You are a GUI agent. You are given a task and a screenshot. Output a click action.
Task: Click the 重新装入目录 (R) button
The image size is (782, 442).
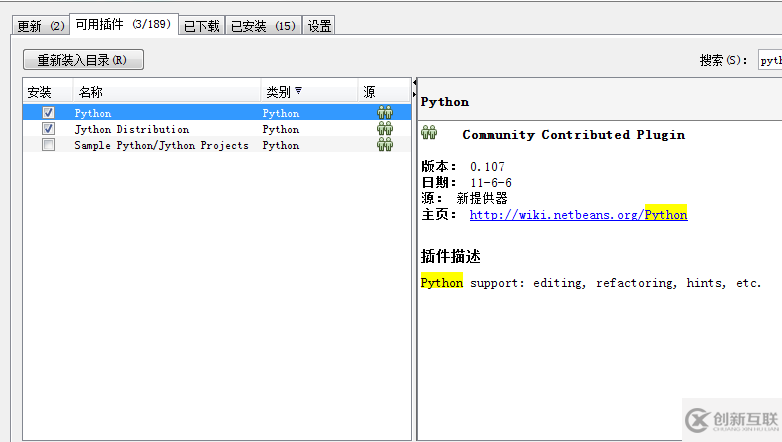83,60
